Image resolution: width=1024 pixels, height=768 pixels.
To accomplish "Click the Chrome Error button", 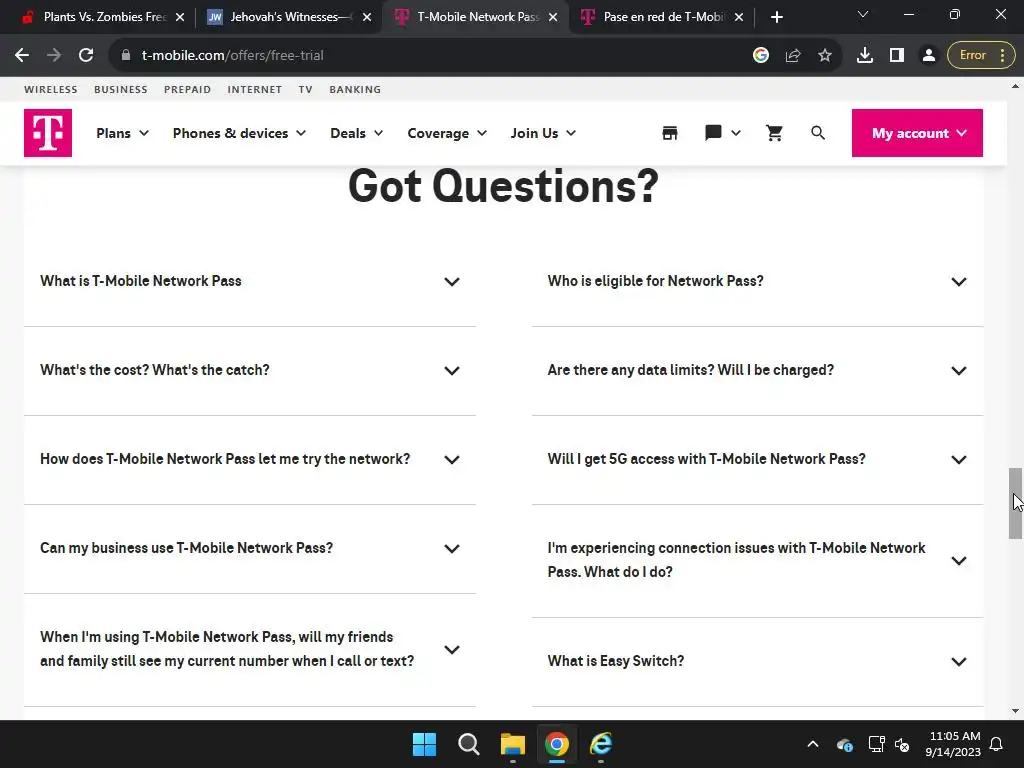I will click(981, 56).
